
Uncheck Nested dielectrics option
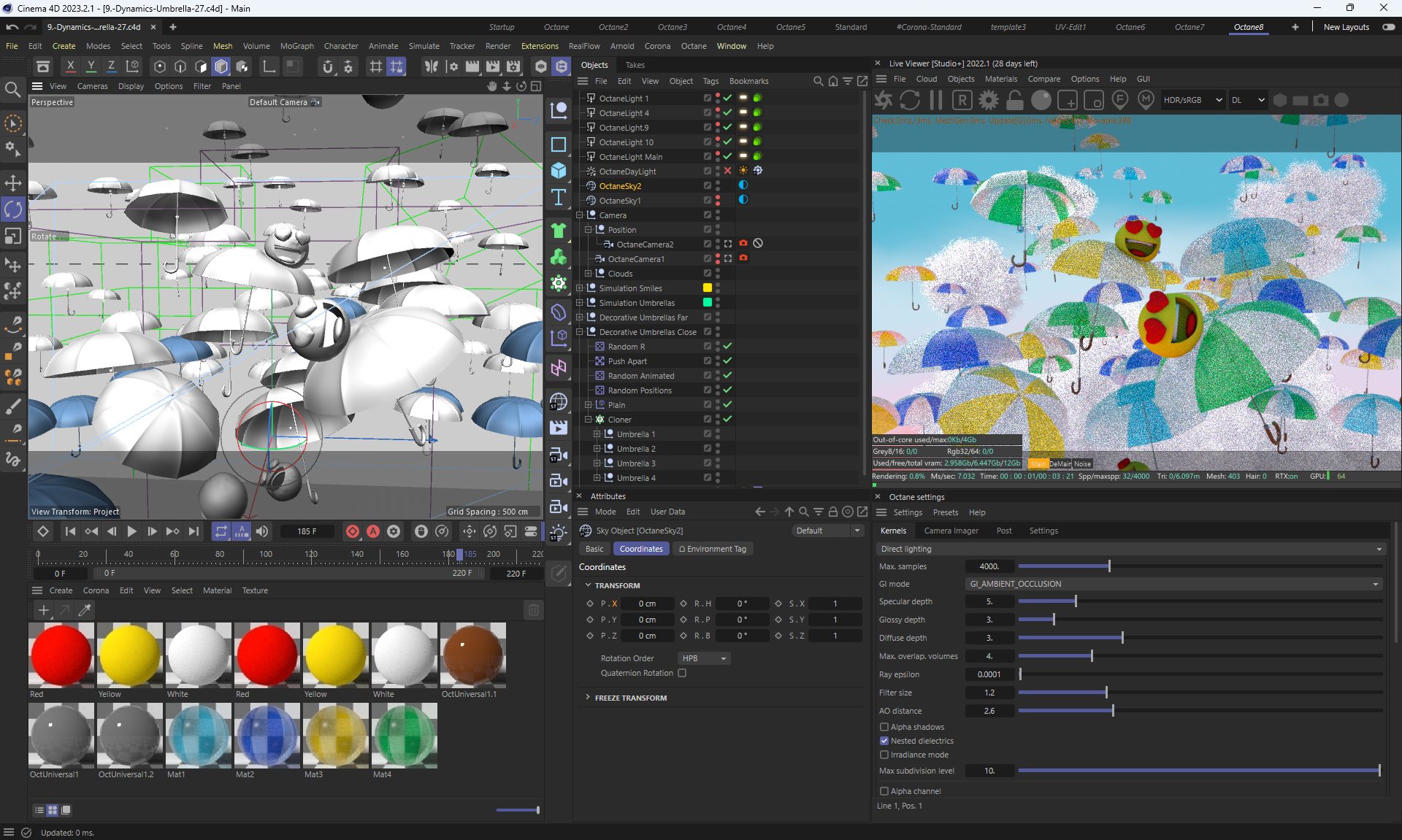pyautogui.click(x=884, y=741)
